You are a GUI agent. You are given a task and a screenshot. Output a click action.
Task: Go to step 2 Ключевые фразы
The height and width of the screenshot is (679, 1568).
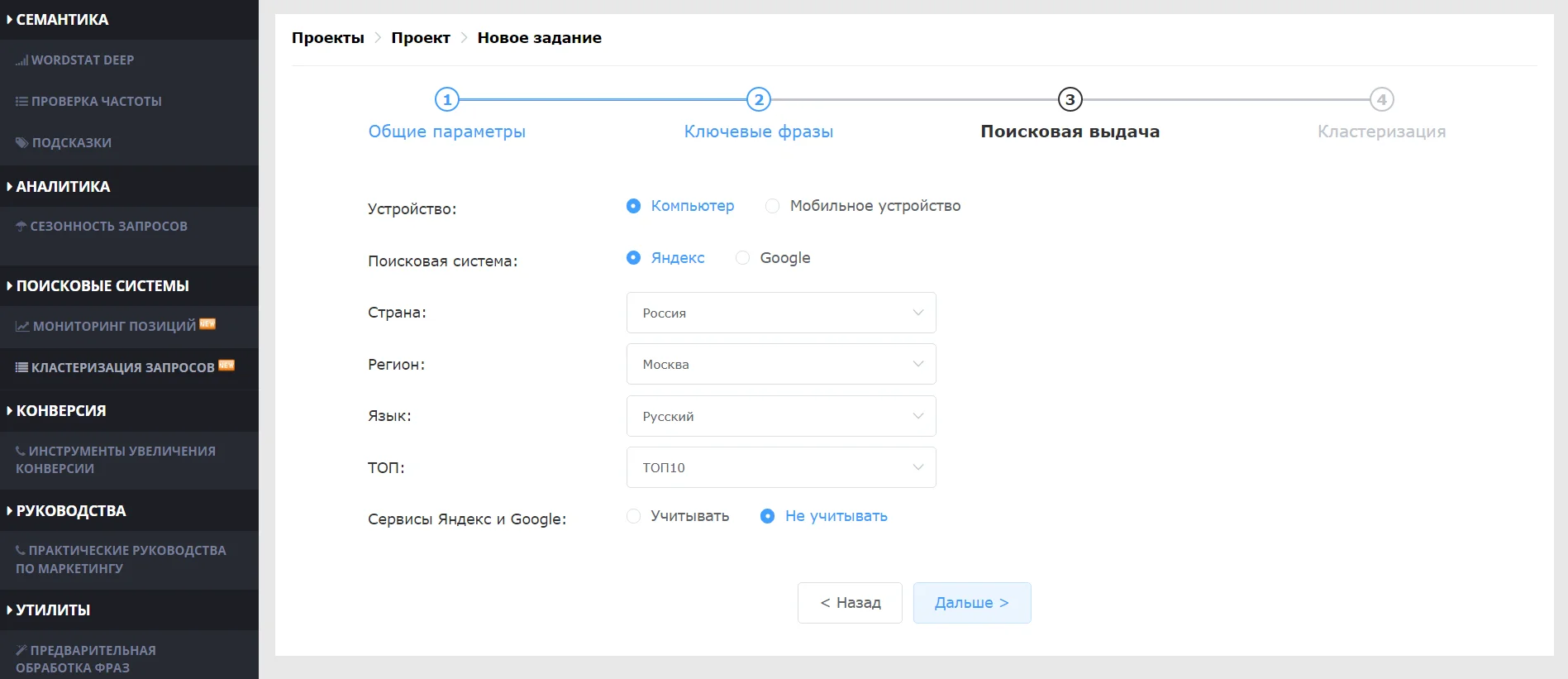click(758, 100)
